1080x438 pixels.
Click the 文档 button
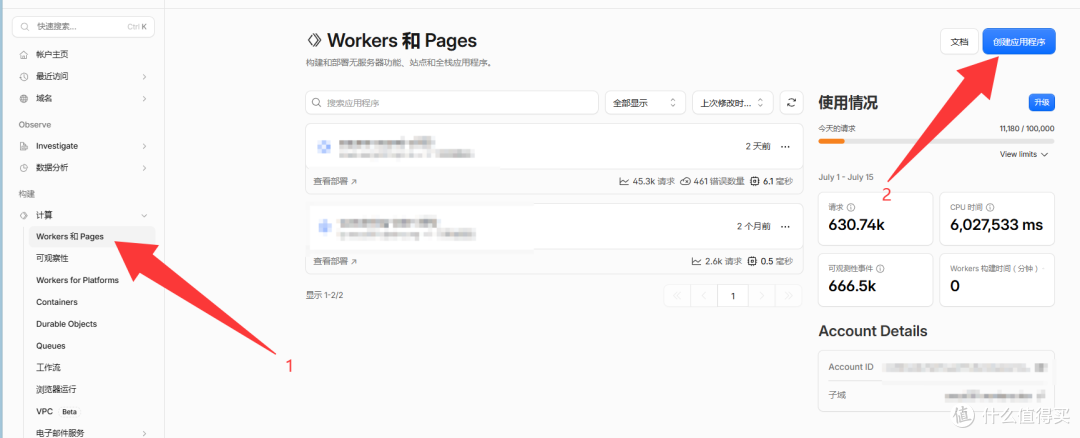click(x=959, y=41)
